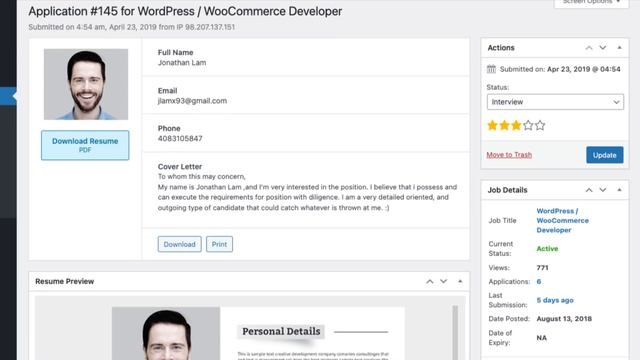Set rating to four stars
This screenshot has height=360, width=640.
(x=528, y=125)
